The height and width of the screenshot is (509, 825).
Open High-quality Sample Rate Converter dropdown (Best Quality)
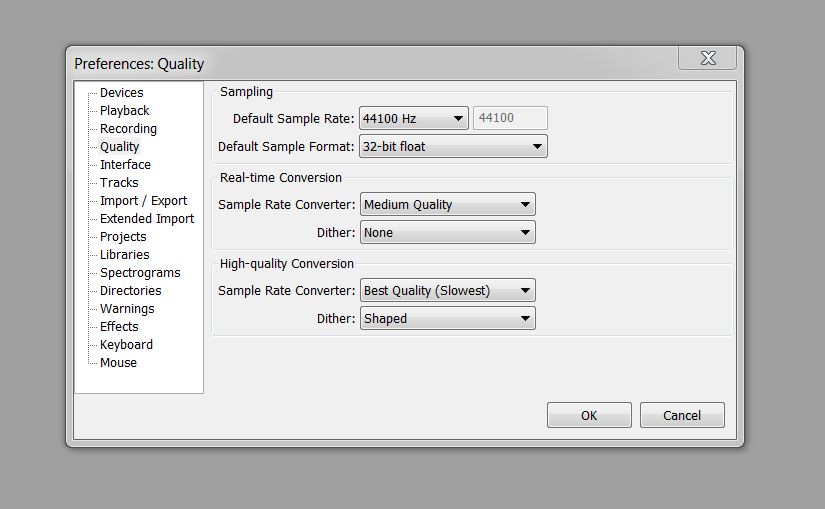tap(448, 291)
